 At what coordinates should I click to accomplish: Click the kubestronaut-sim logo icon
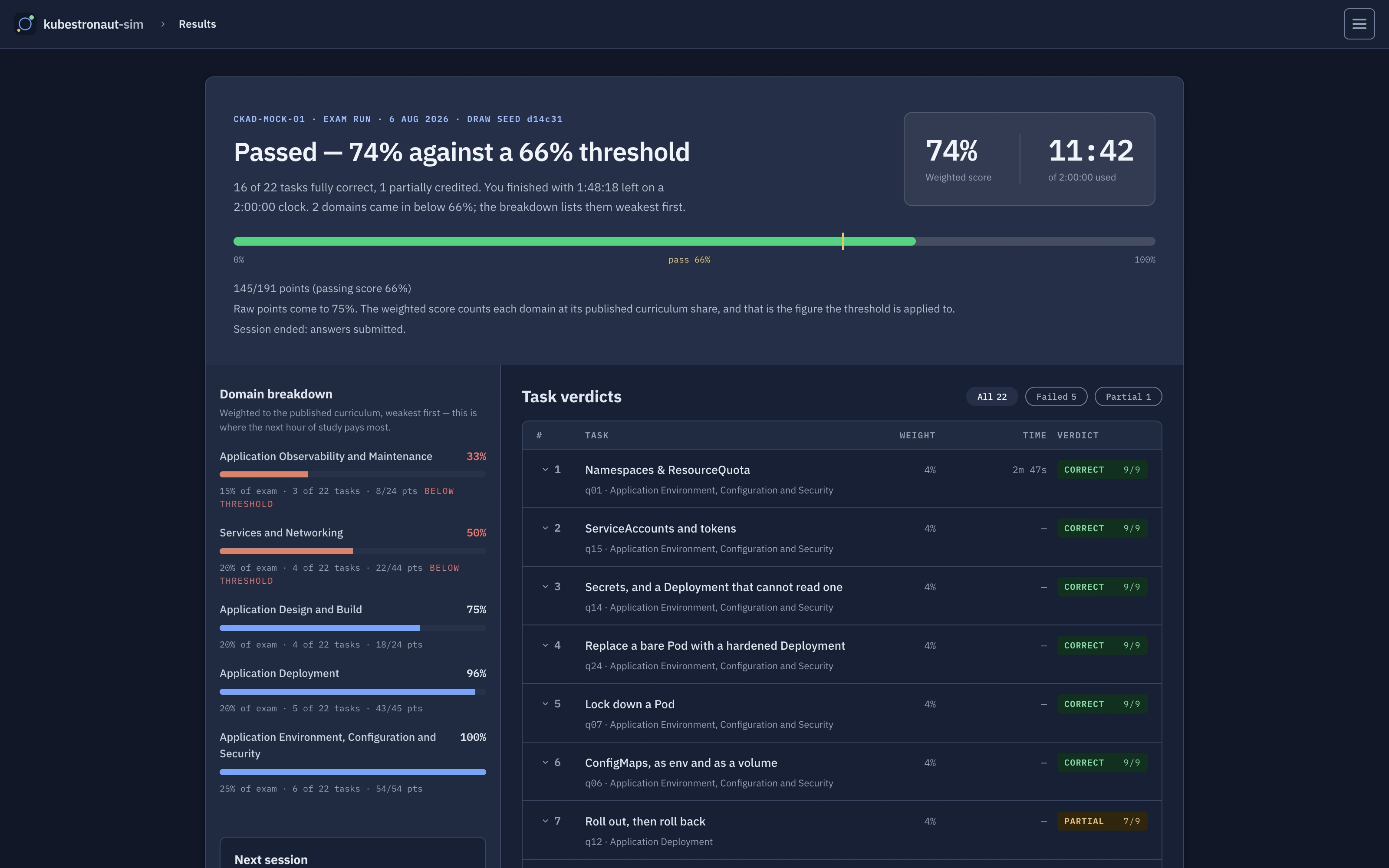(25, 24)
